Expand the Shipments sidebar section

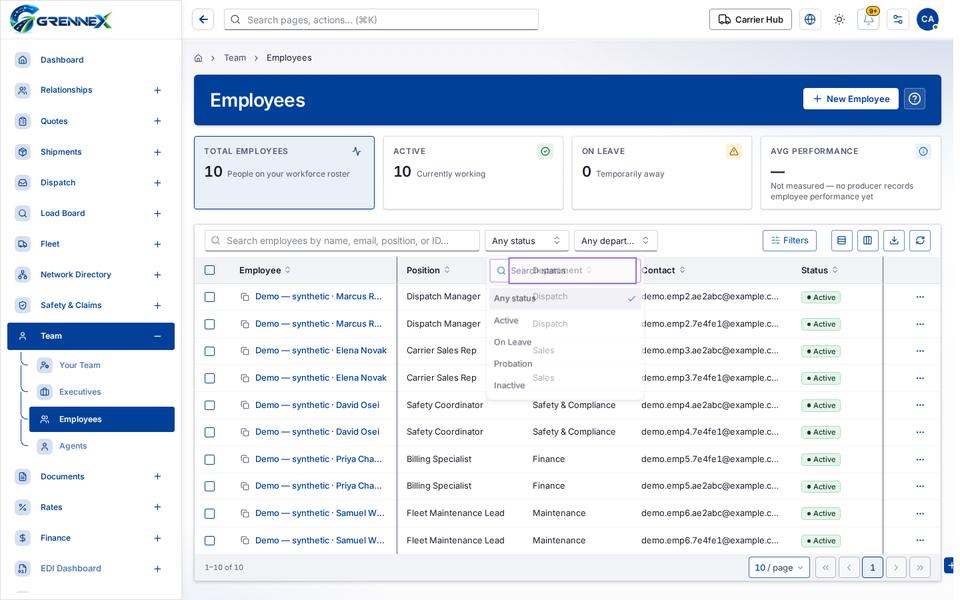(157, 152)
